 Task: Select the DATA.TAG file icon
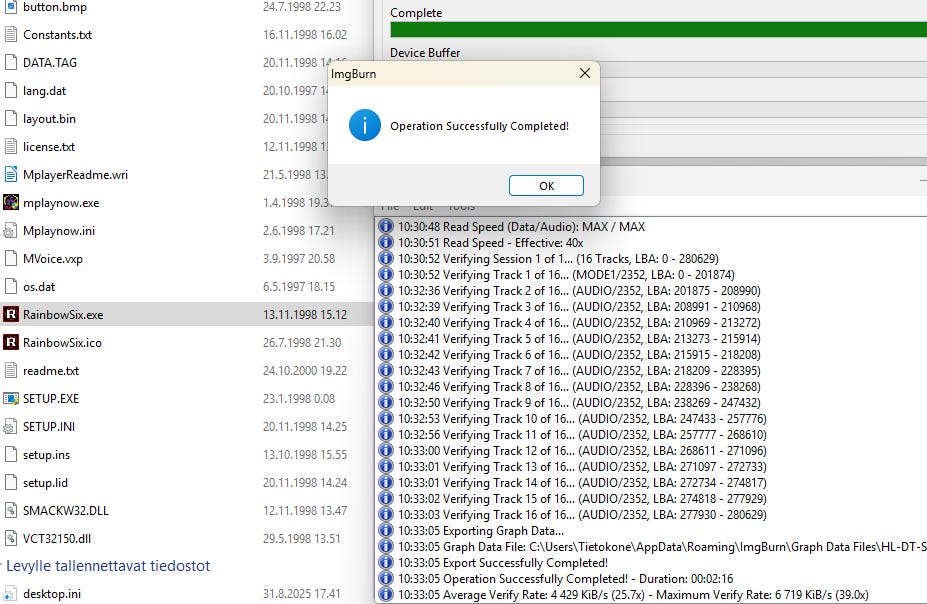(x=10, y=62)
